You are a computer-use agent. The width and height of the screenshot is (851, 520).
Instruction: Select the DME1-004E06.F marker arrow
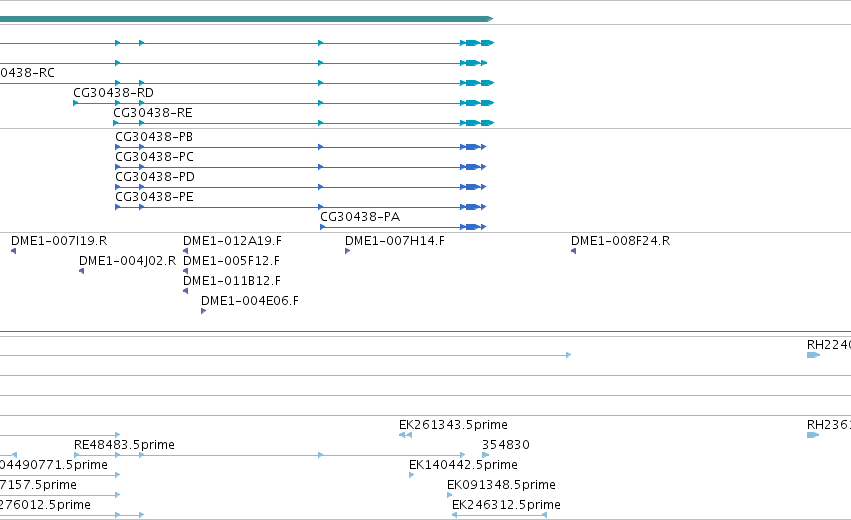[x=204, y=311]
